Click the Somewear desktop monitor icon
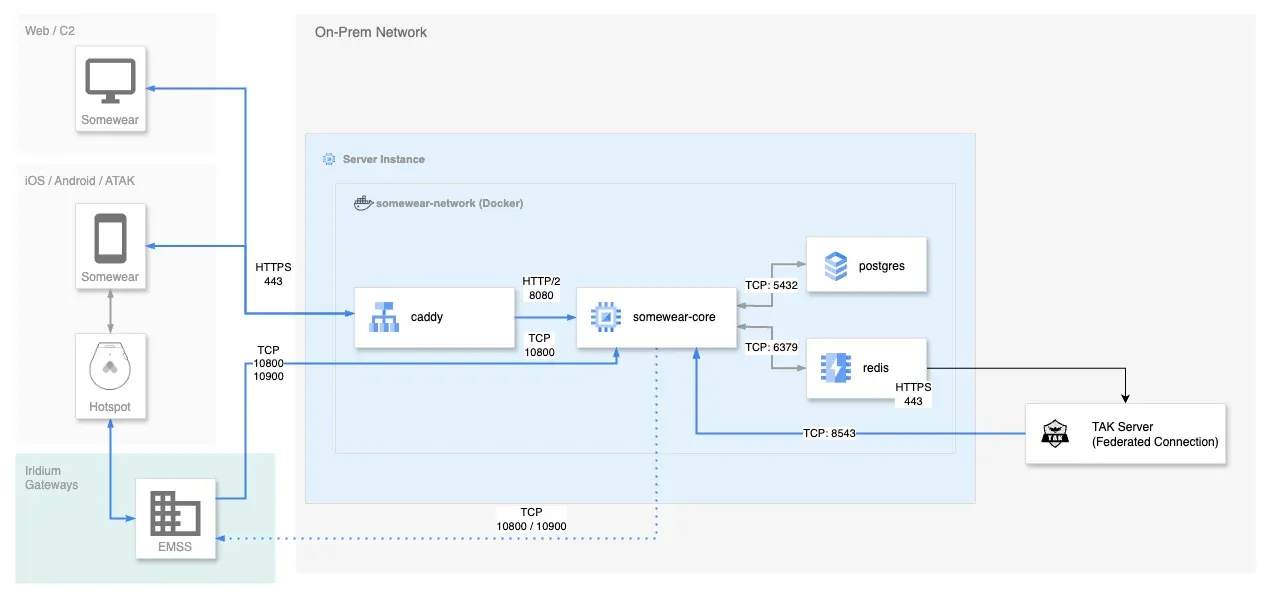1264x597 pixels. click(110, 81)
